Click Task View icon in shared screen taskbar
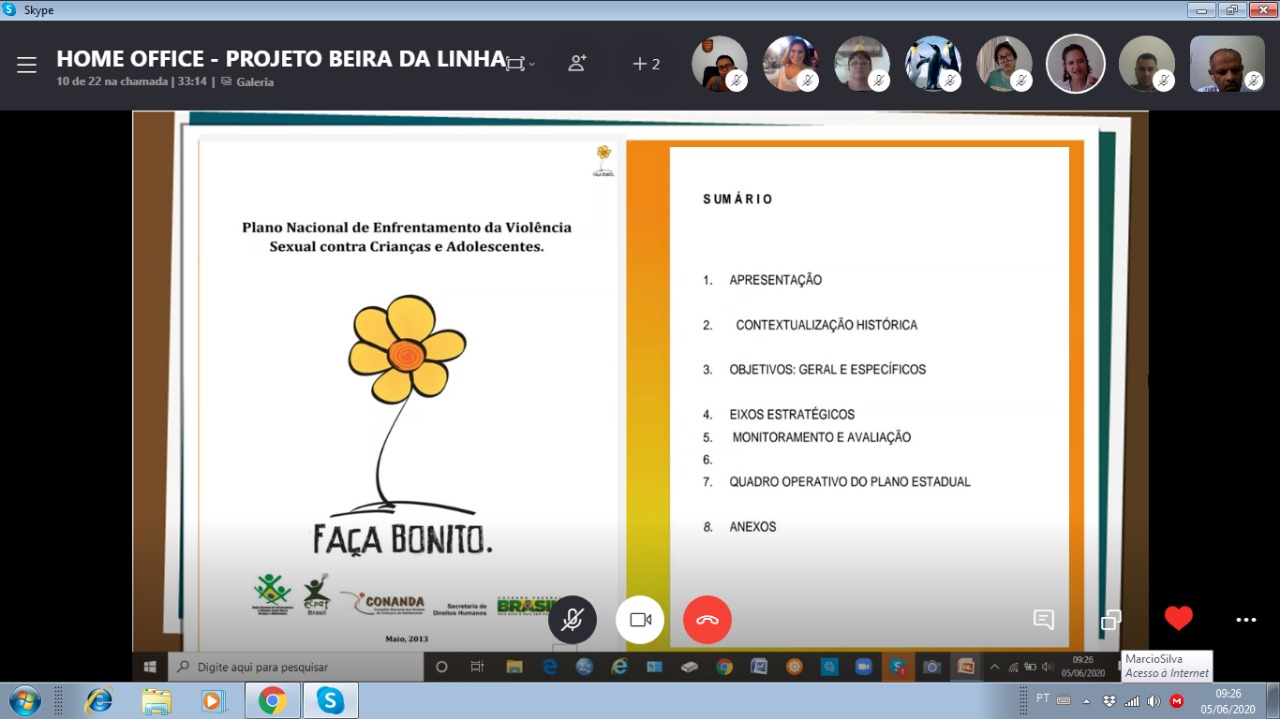The width and height of the screenshot is (1280, 719). [477, 666]
